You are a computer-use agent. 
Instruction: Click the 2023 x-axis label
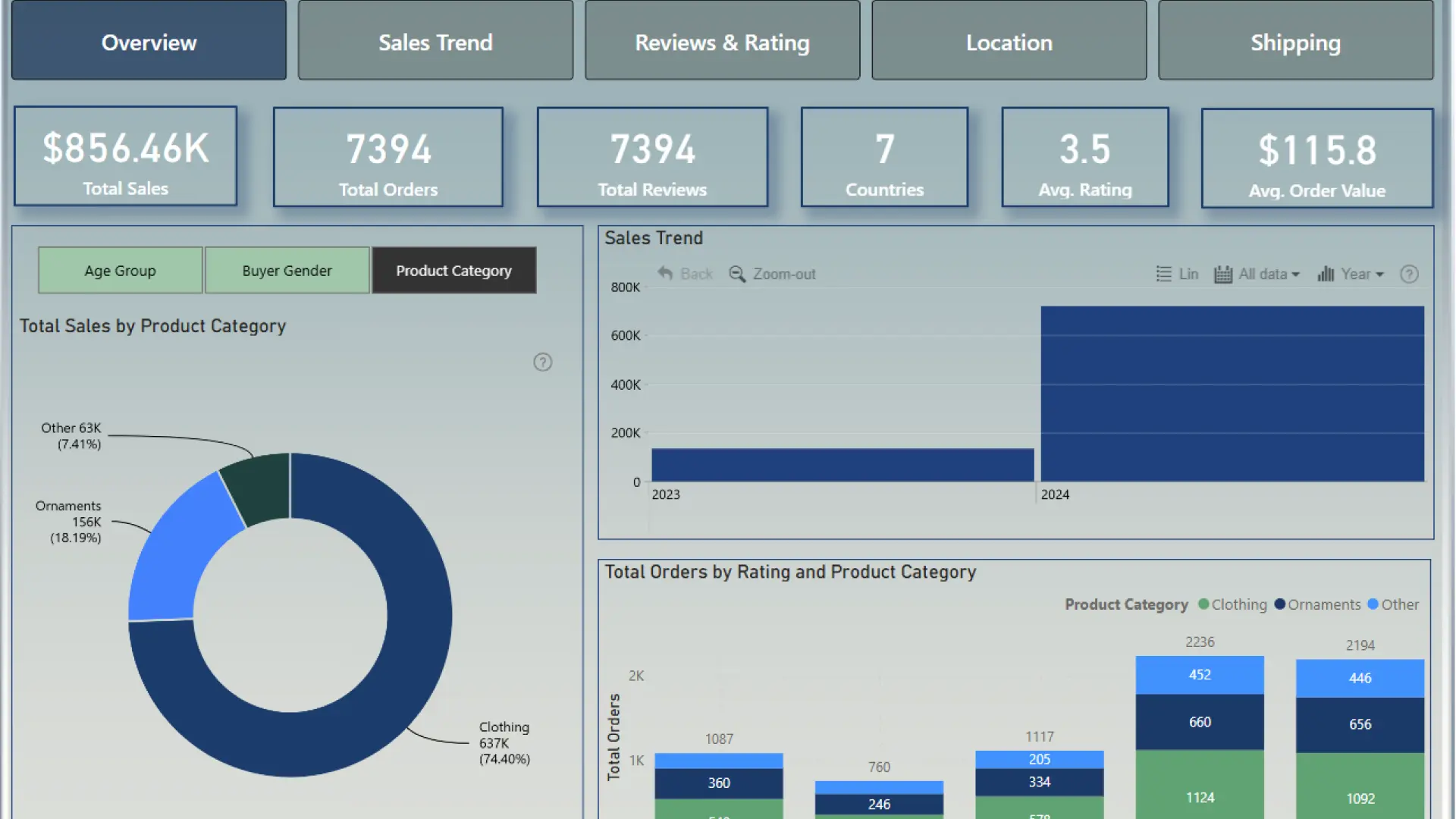pyautogui.click(x=666, y=494)
